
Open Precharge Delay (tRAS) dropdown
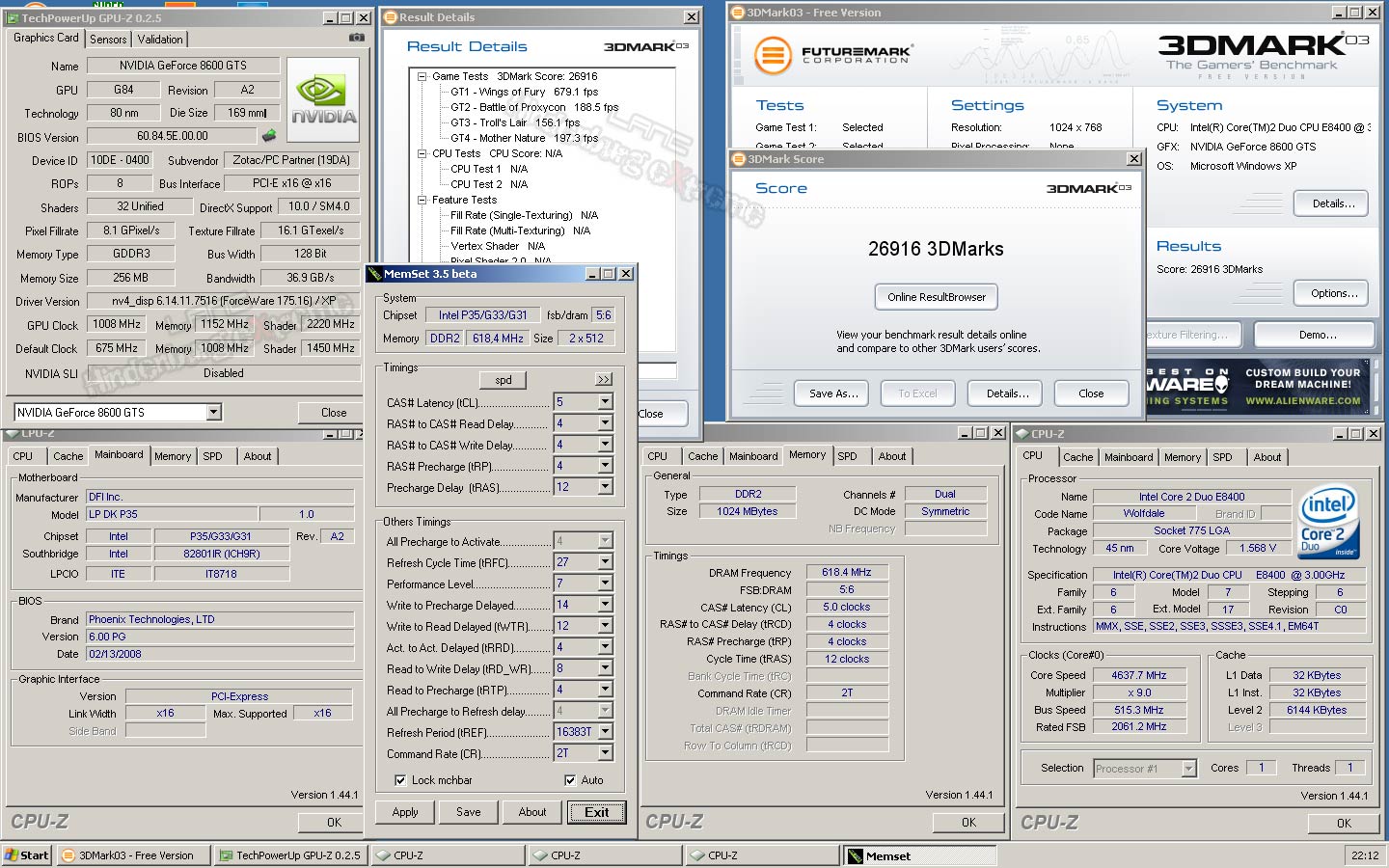(606, 487)
